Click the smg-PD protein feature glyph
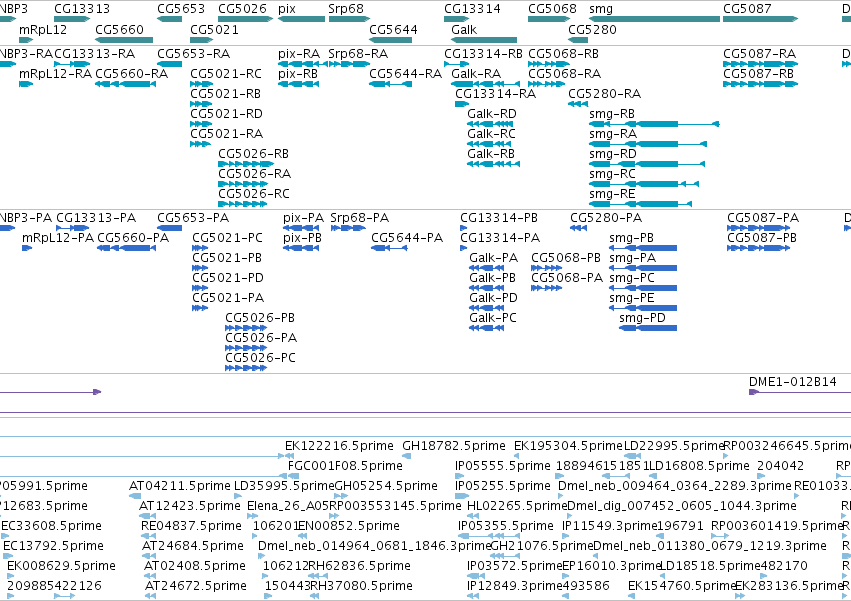The height and width of the screenshot is (601, 851). click(x=648, y=328)
